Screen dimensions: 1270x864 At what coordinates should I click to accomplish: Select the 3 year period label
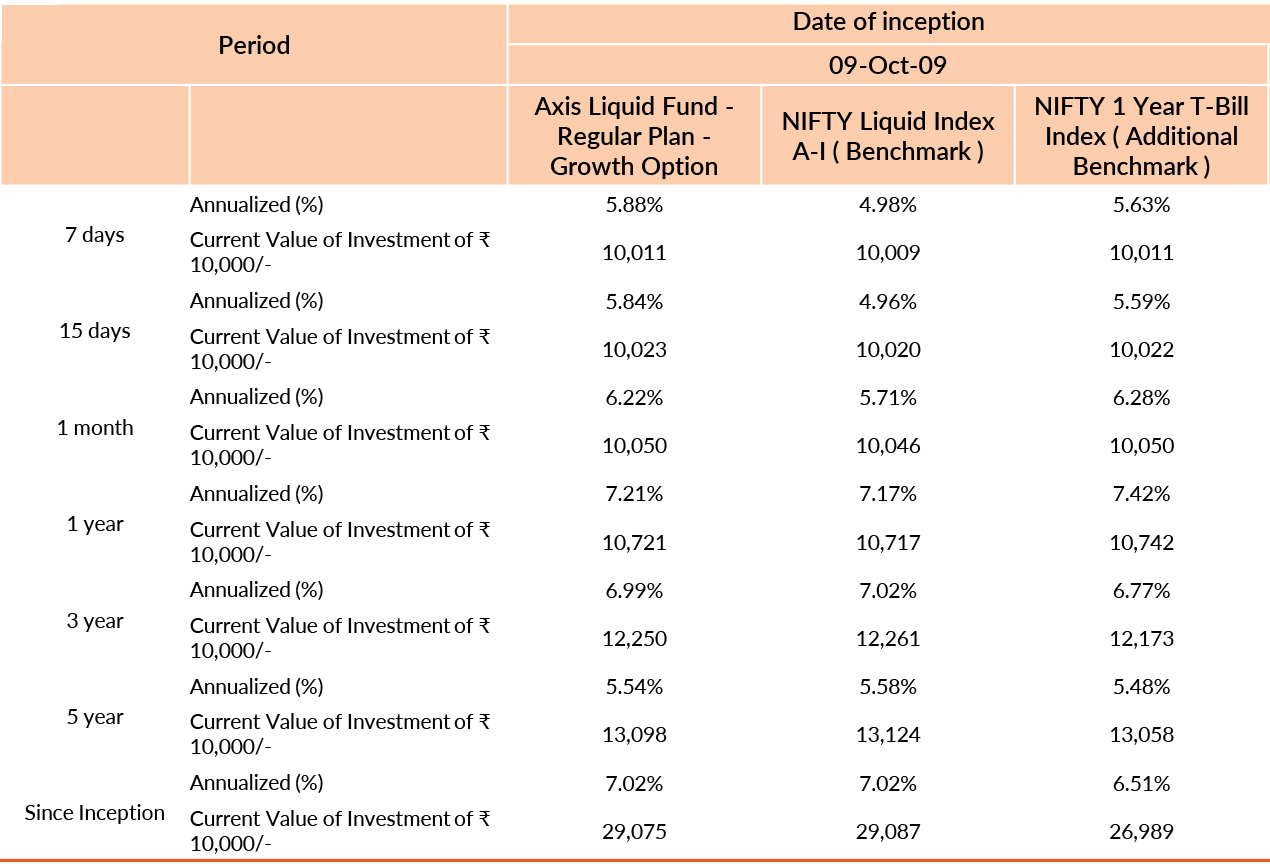tap(95, 621)
